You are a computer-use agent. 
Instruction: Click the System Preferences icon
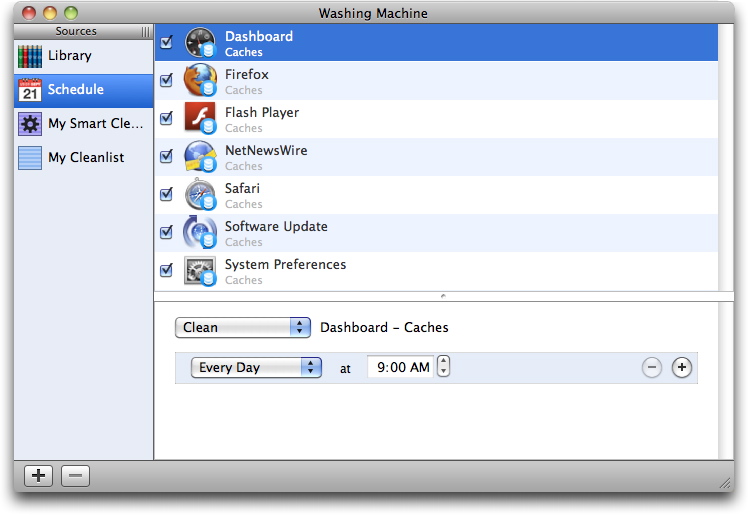[x=200, y=270]
